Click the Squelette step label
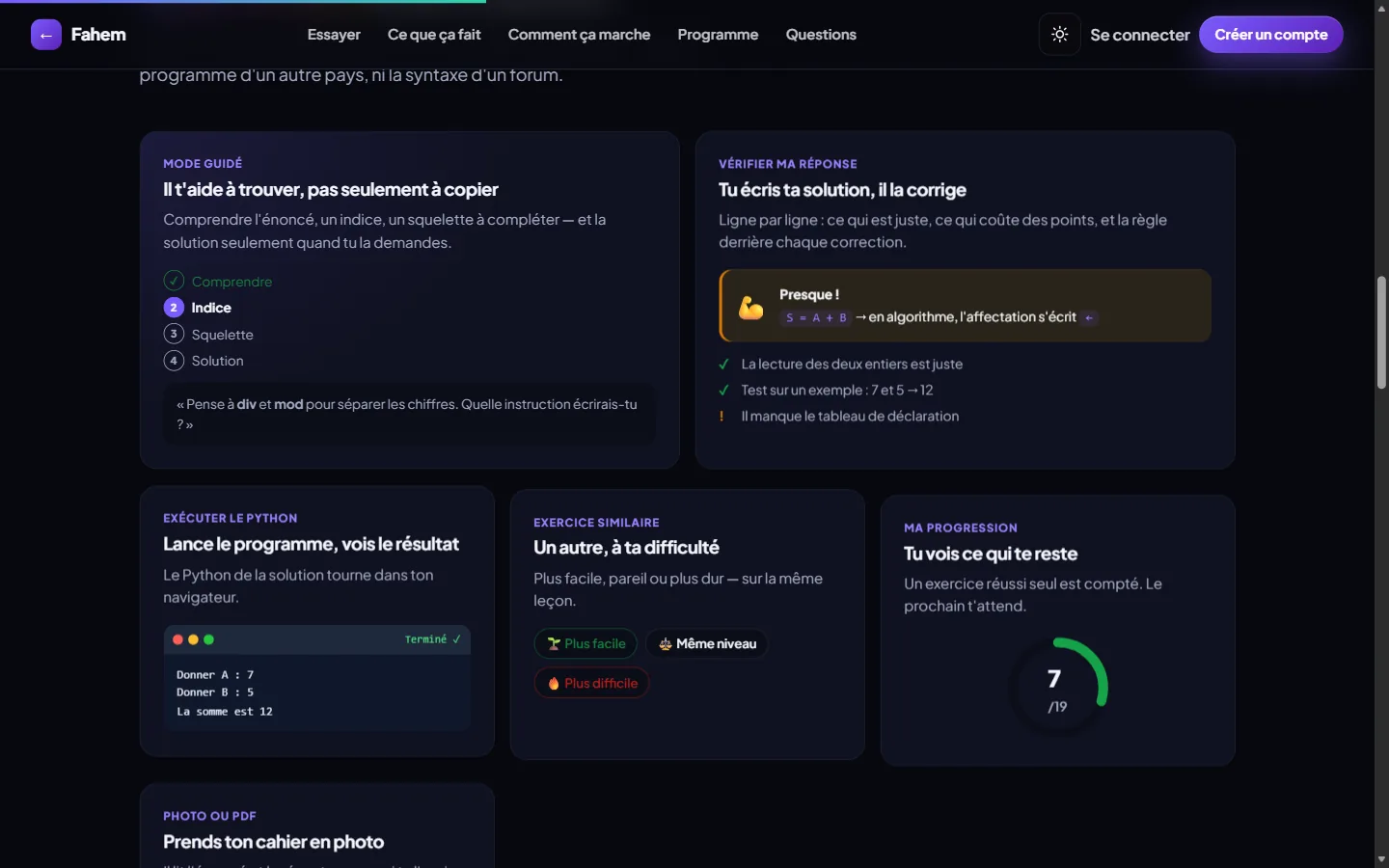 click(x=222, y=335)
